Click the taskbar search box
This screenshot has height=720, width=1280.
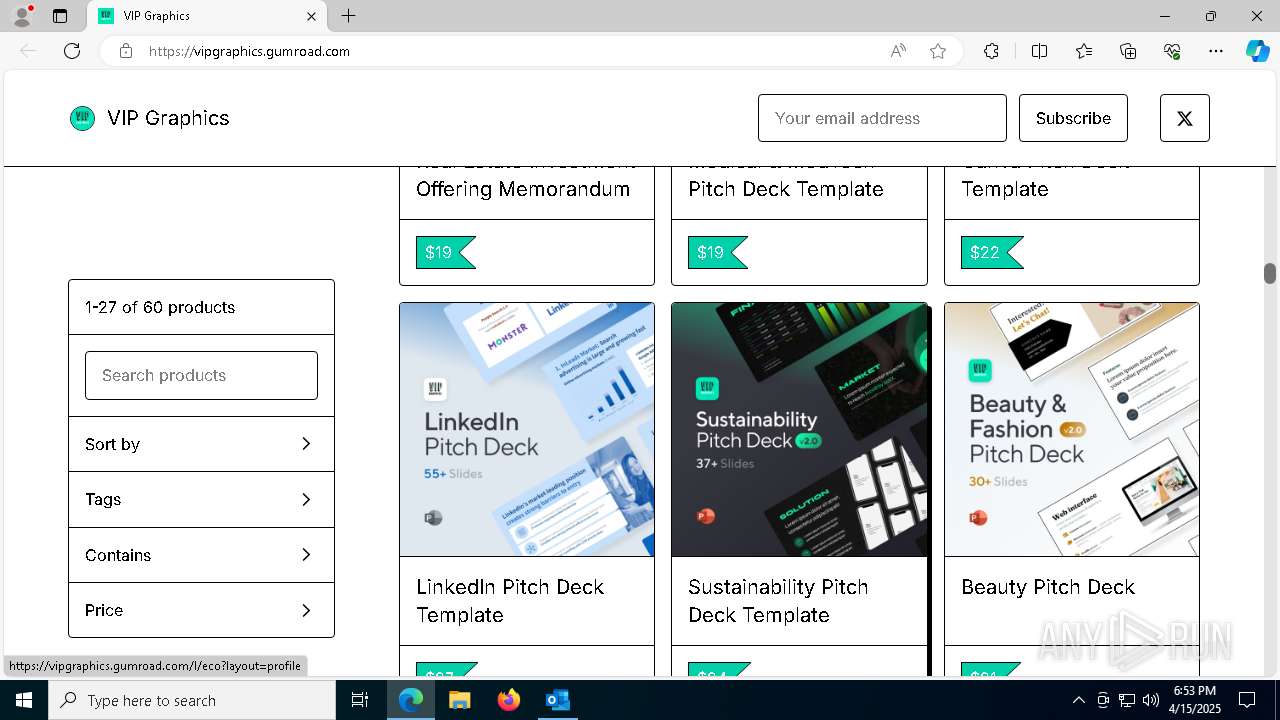pyautogui.click(x=192, y=700)
